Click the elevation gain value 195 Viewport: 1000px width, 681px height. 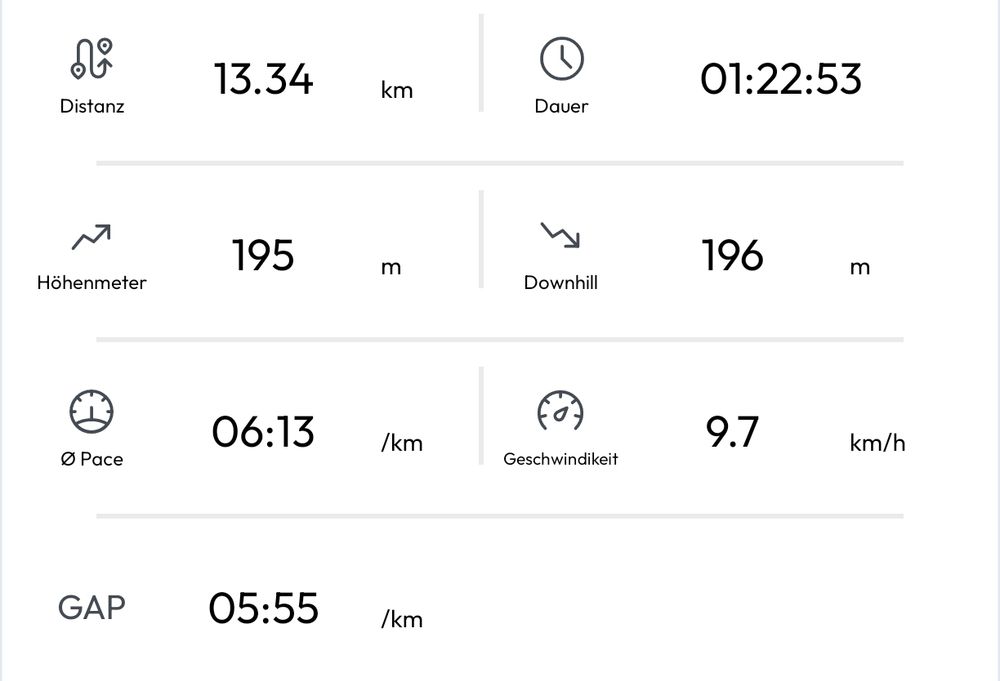pyautogui.click(x=263, y=256)
